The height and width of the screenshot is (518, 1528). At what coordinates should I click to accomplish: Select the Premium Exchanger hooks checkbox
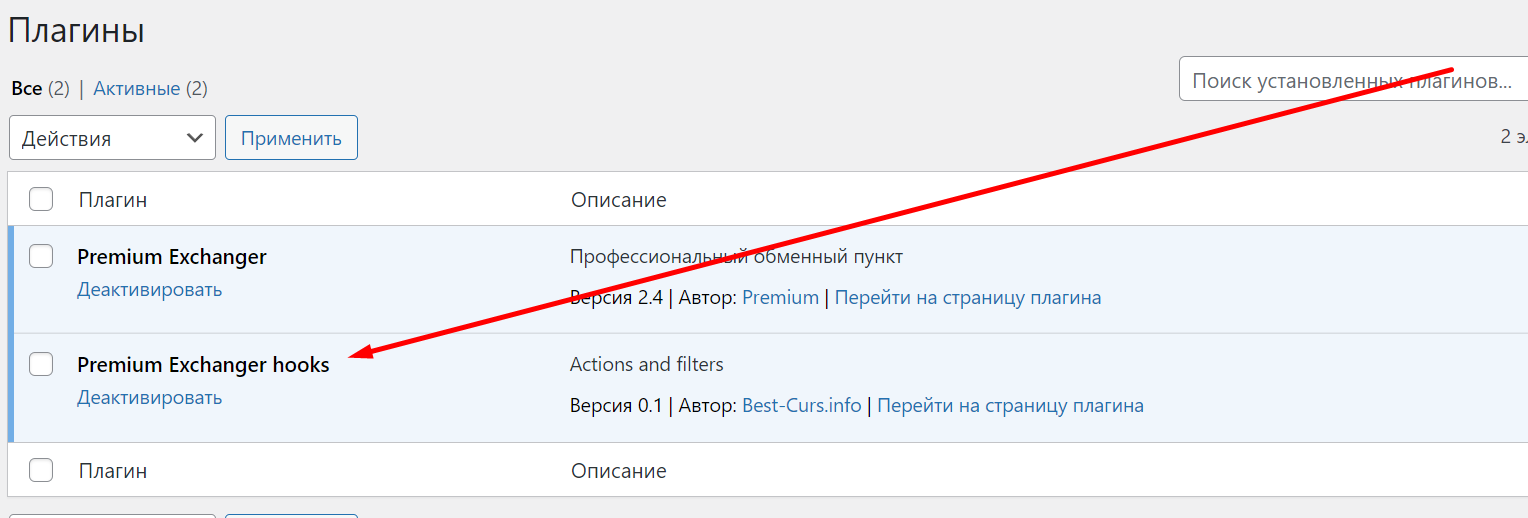point(41,365)
